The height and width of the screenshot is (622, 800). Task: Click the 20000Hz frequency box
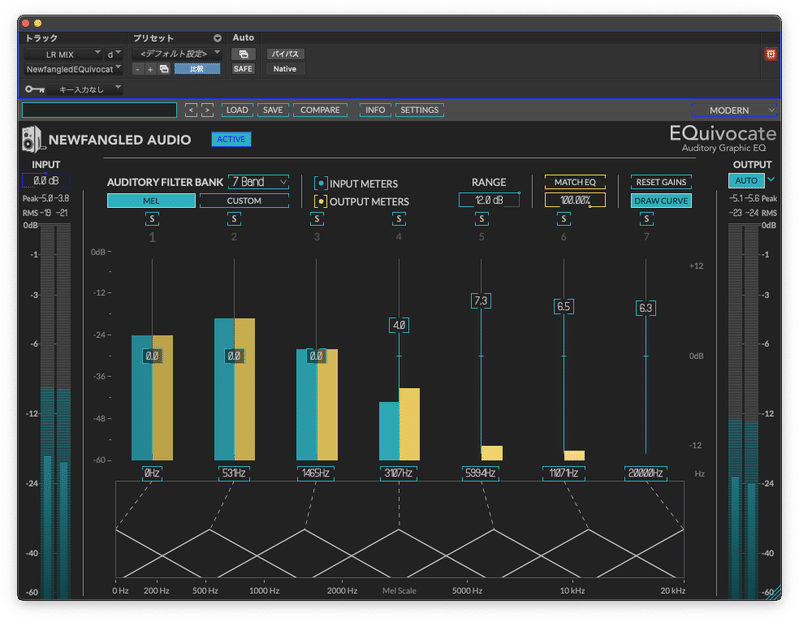(646, 473)
